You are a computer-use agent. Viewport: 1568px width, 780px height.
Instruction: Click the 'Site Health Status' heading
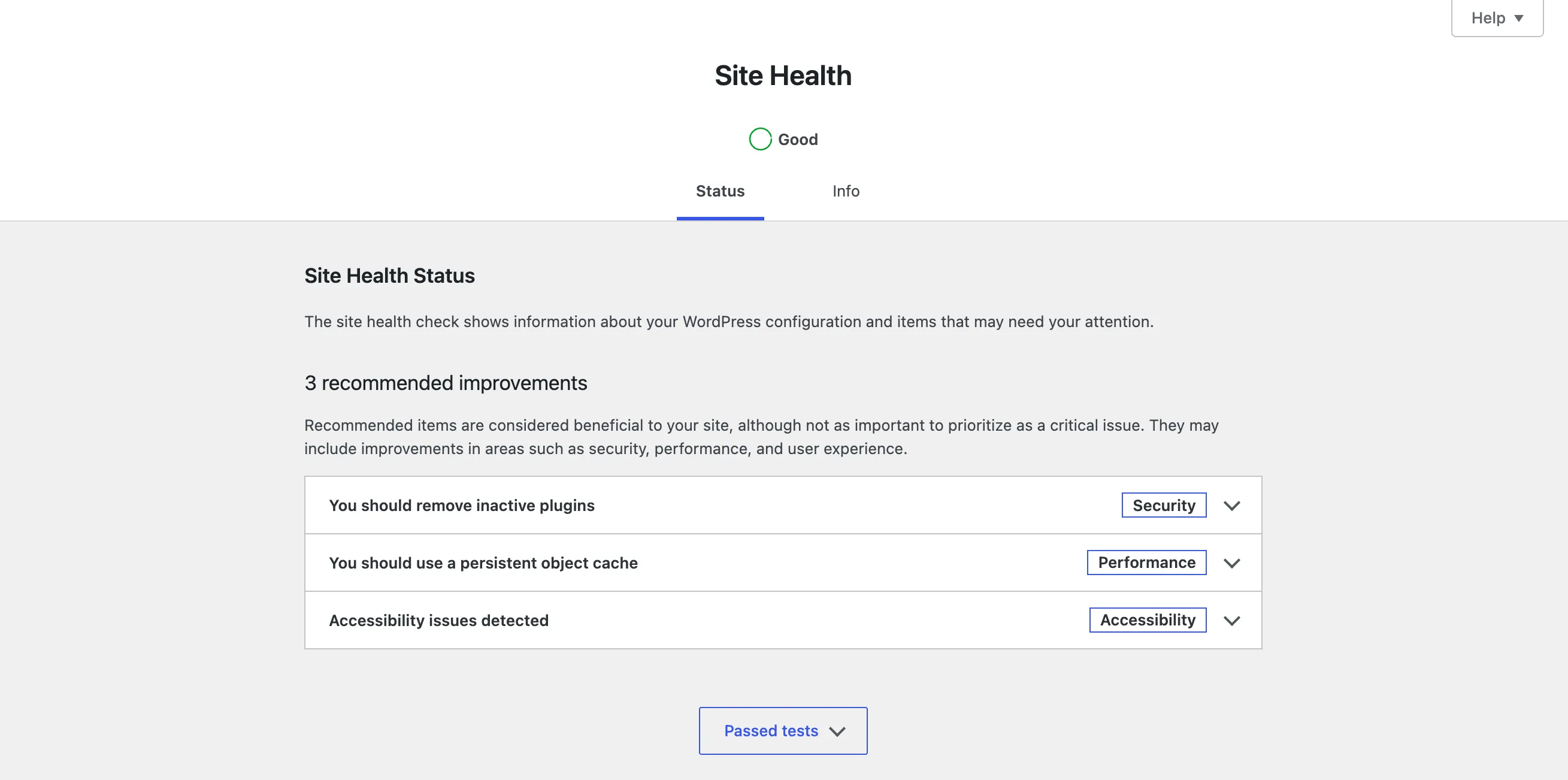389,276
